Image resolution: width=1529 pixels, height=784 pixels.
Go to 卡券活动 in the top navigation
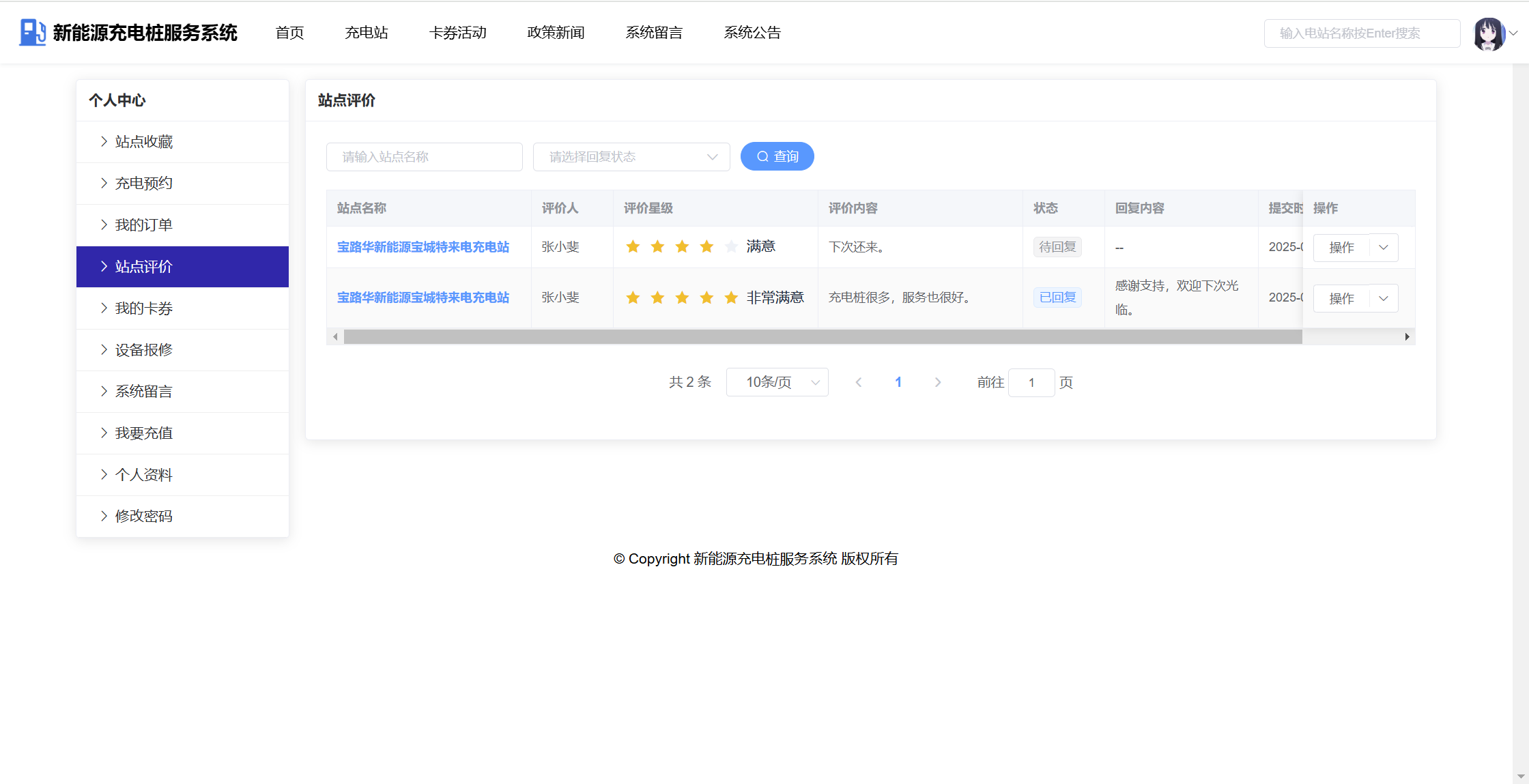tap(457, 33)
